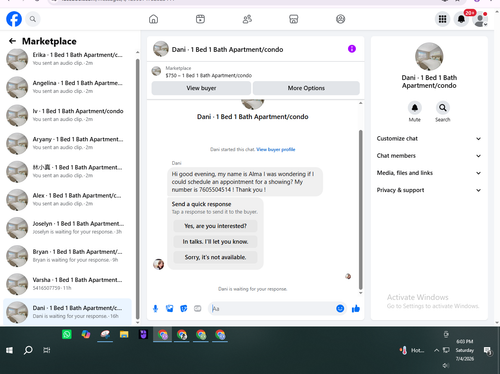Expand Privacy & support section
This screenshot has height=374, width=500.
[429, 190]
